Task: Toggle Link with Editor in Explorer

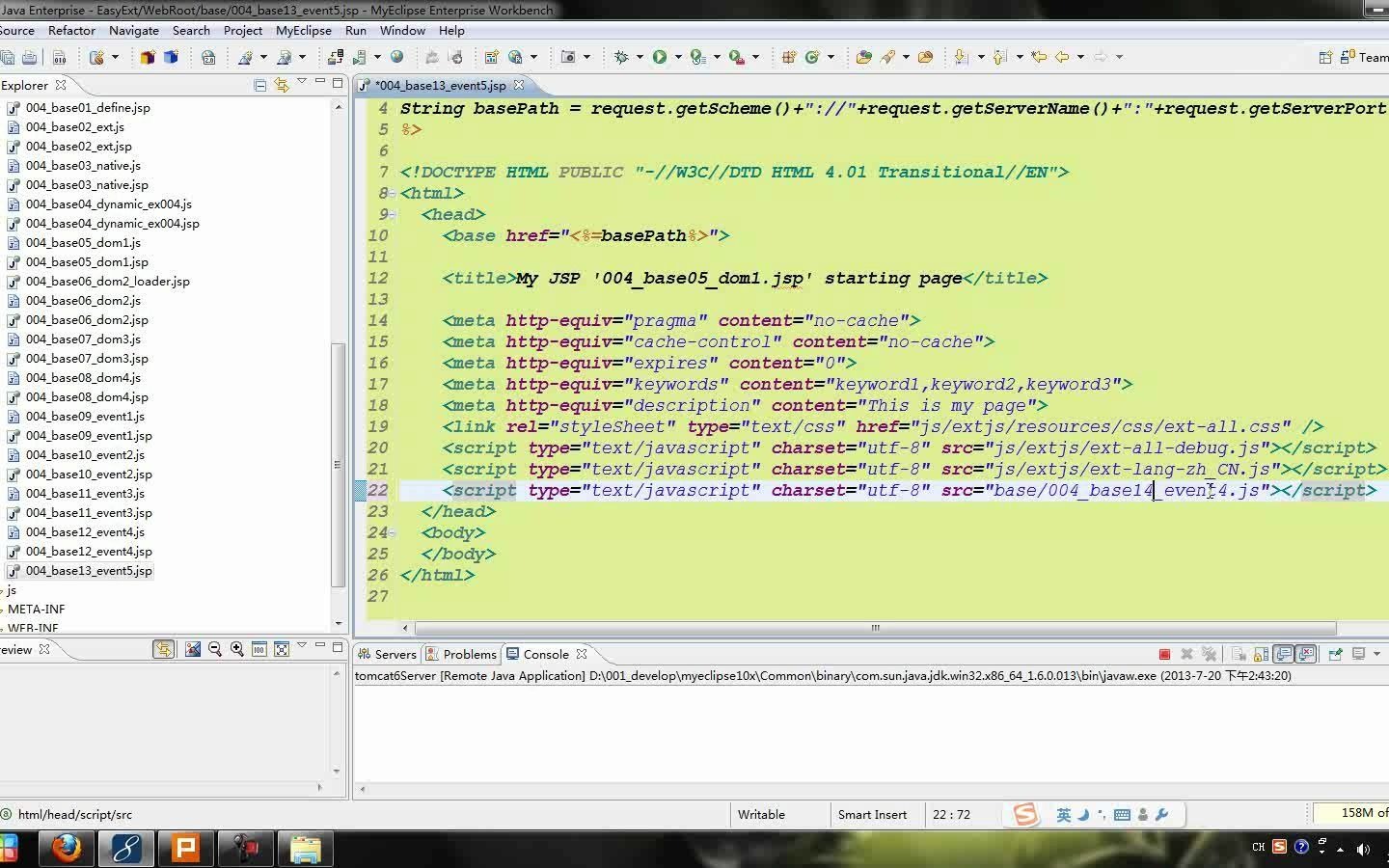Action: pyautogui.click(x=282, y=85)
